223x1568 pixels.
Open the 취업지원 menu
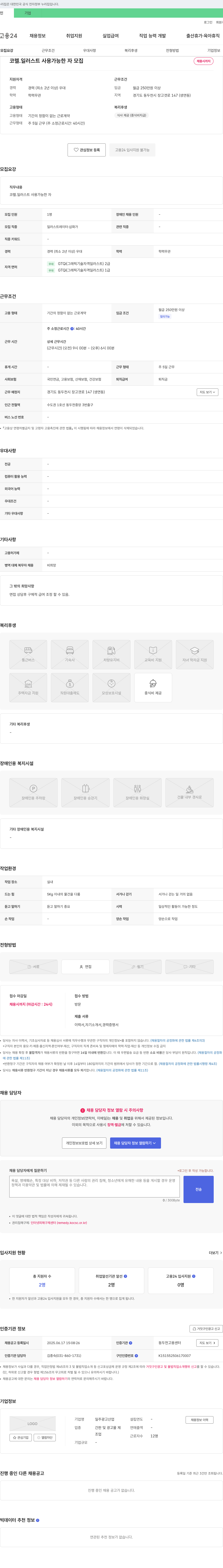[74, 36]
